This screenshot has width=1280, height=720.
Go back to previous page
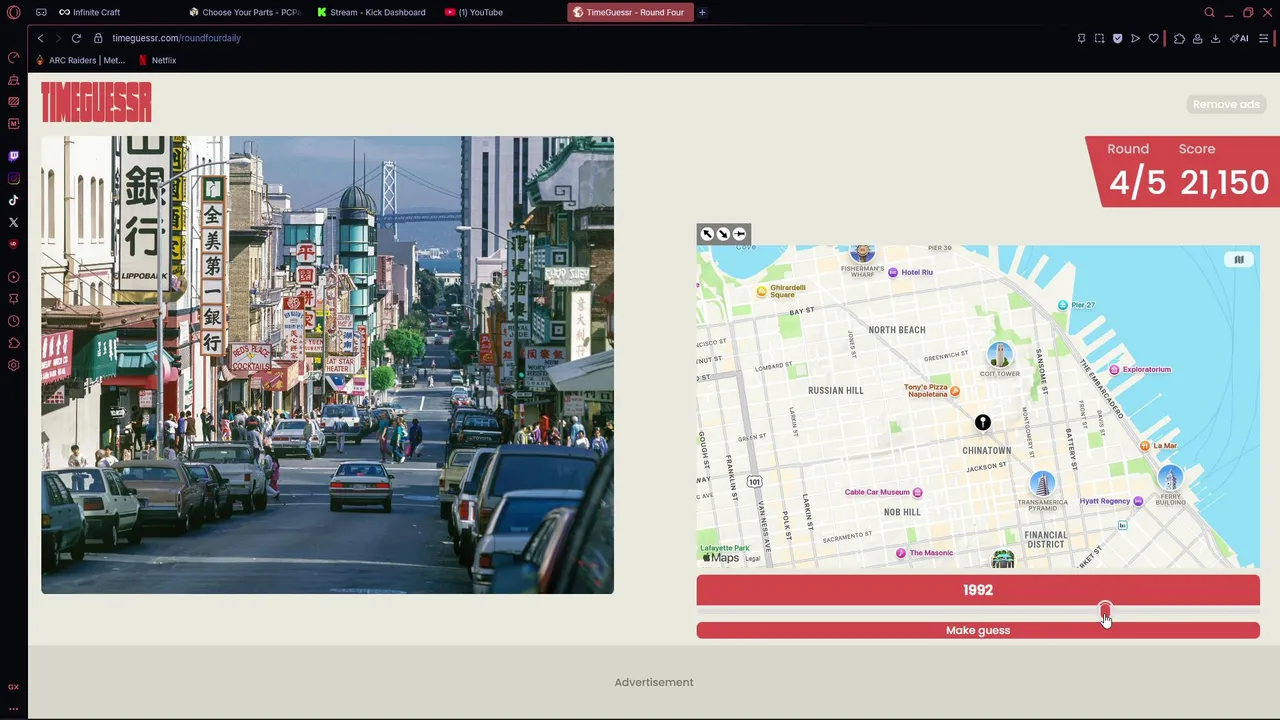coord(40,38)
